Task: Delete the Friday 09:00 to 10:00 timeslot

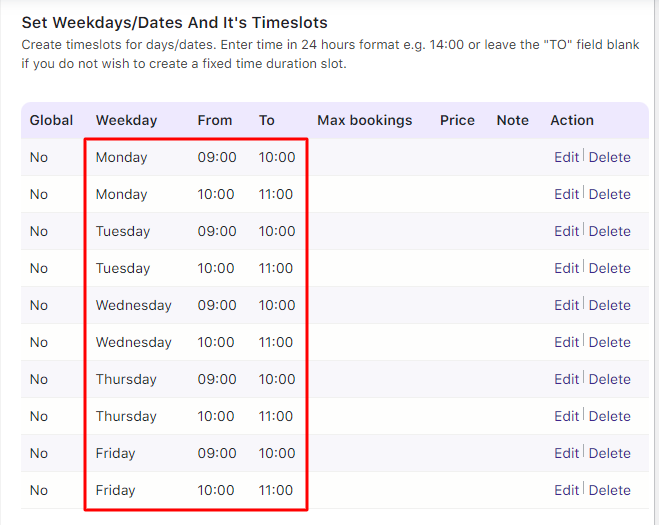Action: pos(609,453)
